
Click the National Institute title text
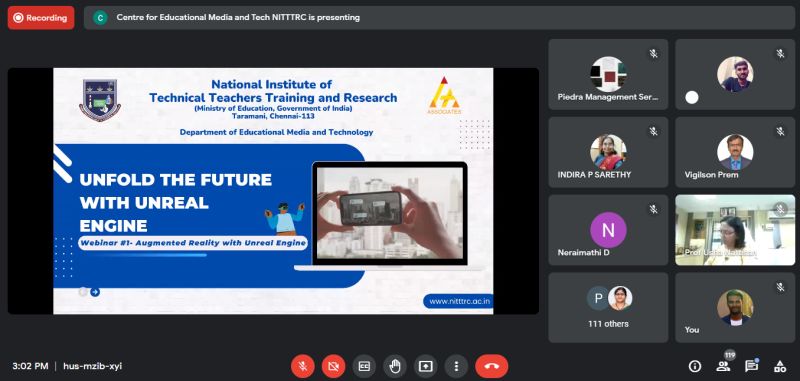pyautogui.click(x=272, y=91)
